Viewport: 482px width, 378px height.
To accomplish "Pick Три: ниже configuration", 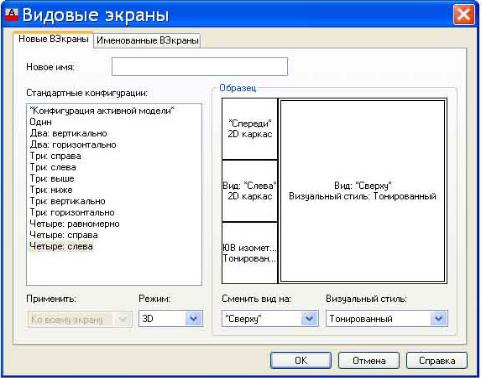I will tap(51, 190).
